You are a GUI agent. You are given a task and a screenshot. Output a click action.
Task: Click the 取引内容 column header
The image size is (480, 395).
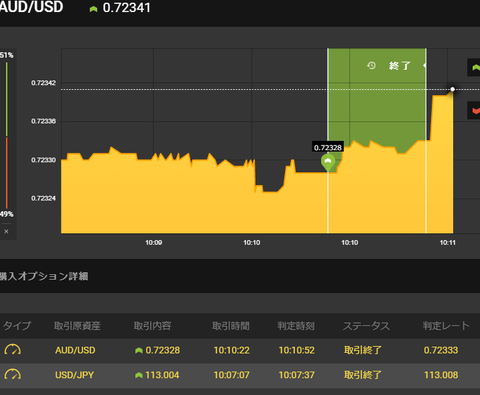(152, 326)
